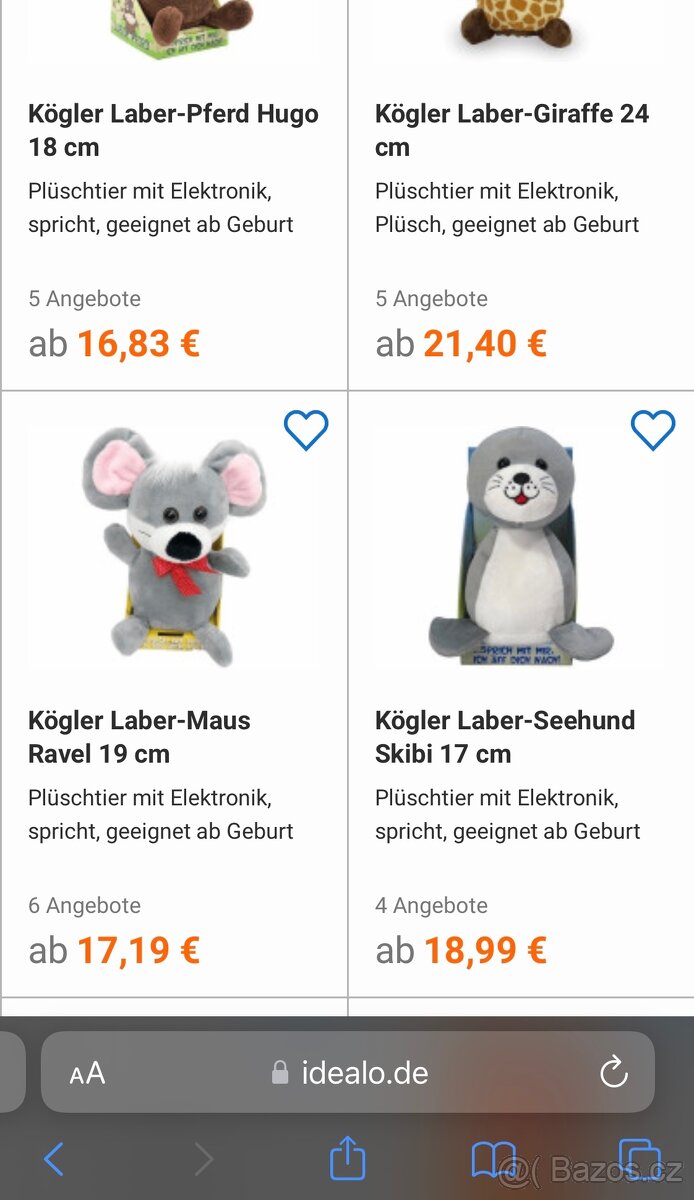Screen dimensions: 694x1200
Task: Toggle the heart on the seal product card
Action: point(652,428)
